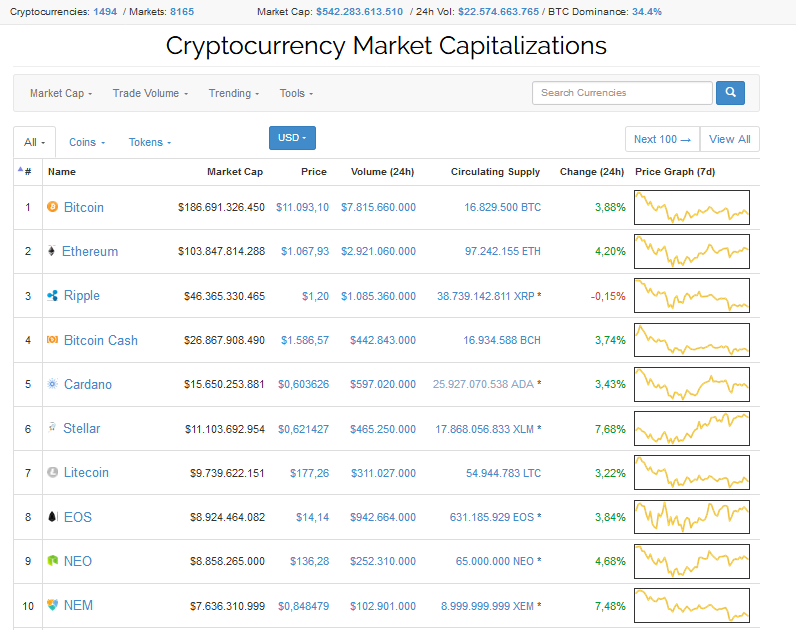Viewport: 796px width, 630px height.
Task: Click Bitcoin price $11.093,10
Action: click(x=303, y=207)
